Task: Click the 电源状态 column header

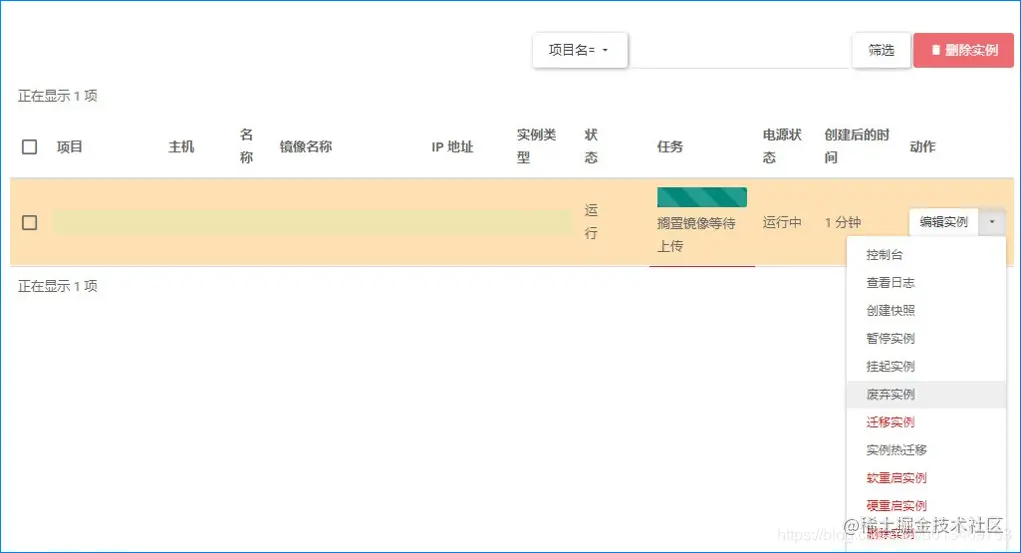Action: click(x=782, y=146)
